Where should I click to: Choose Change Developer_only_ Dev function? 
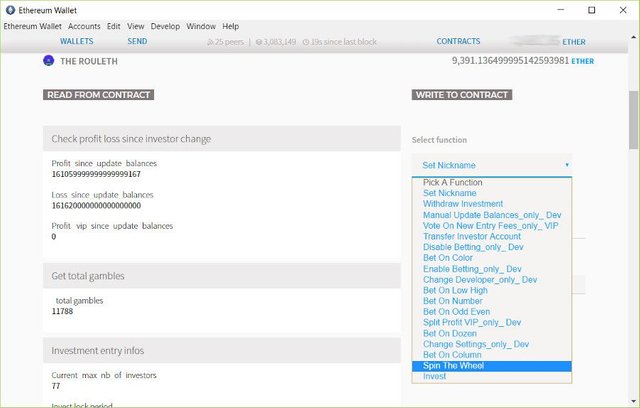492,279
